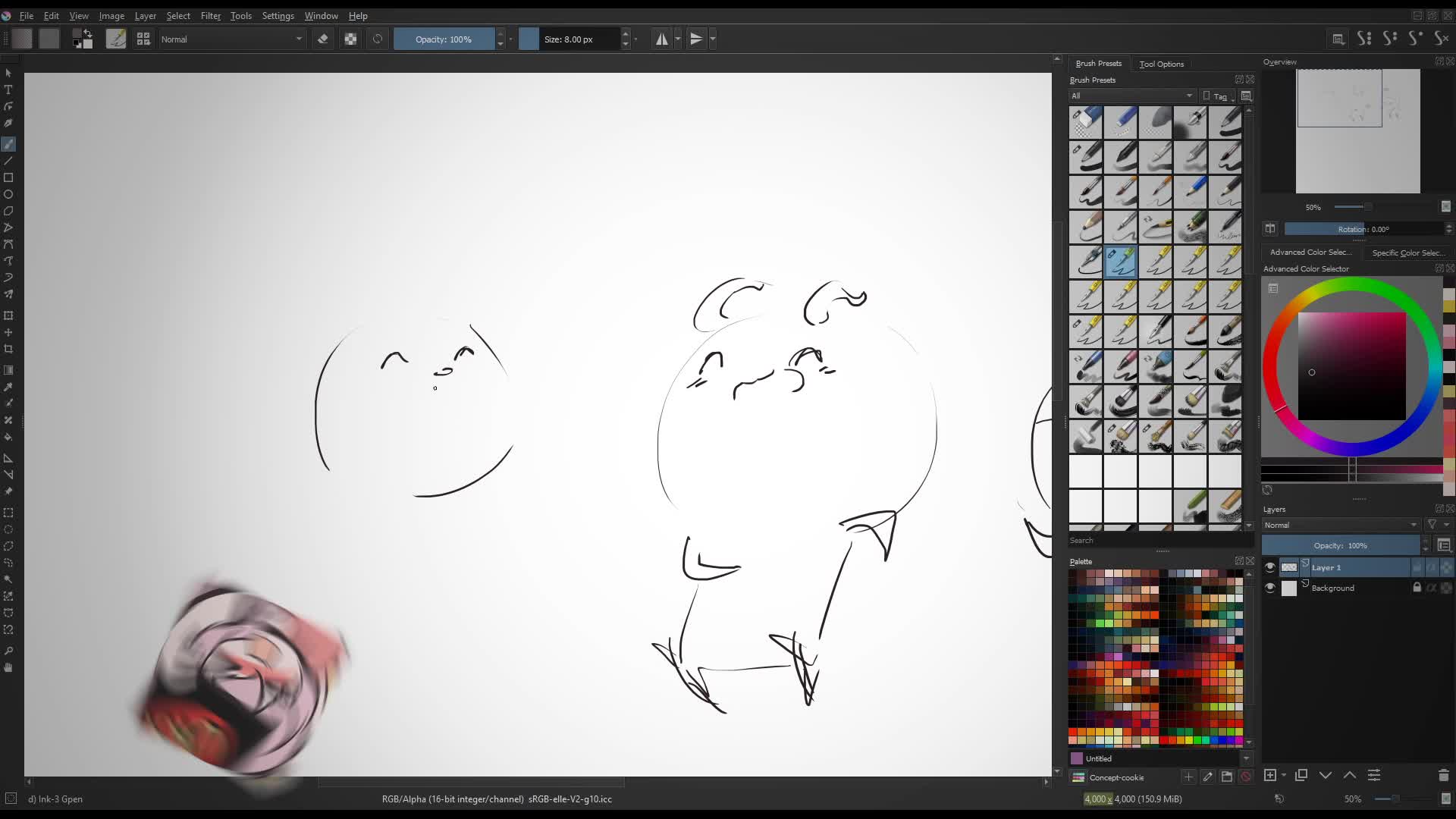Open the blending mode Normal dropdown in toolbar
1456x819 pixels.
click(232, 39)
